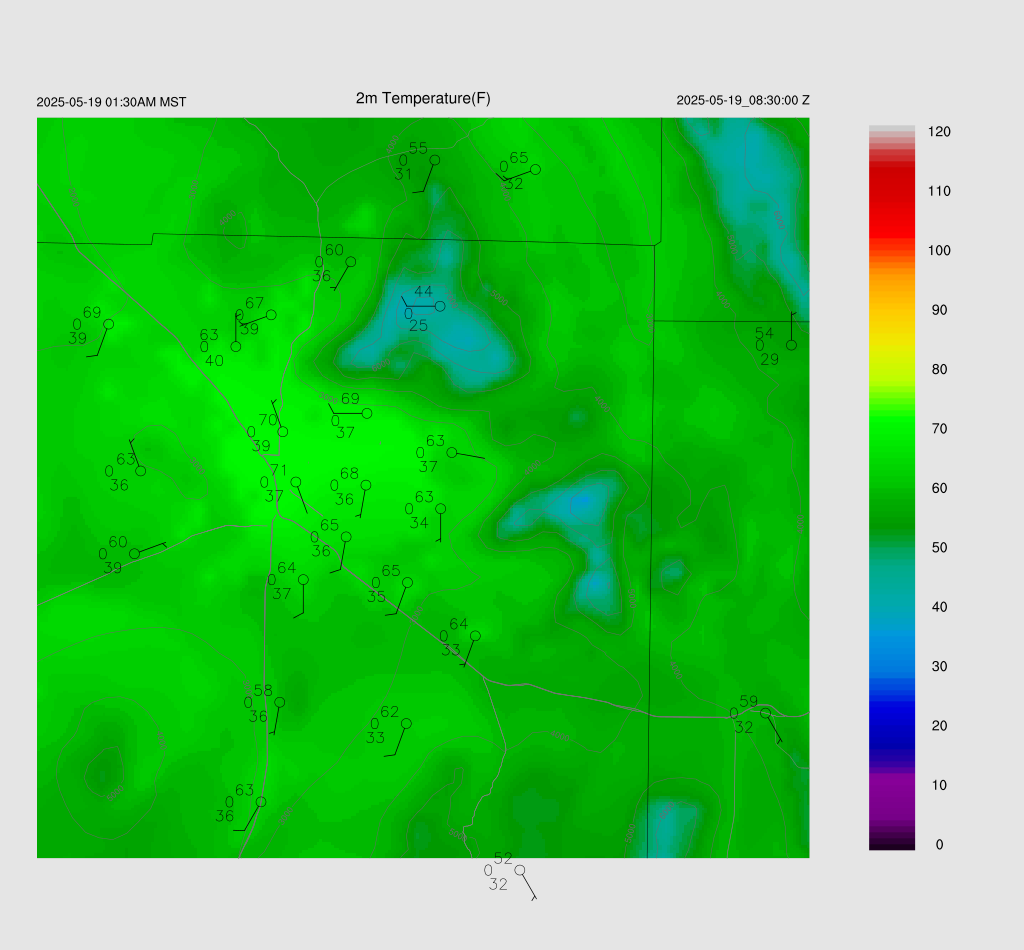The image size is (1024, 950).
Task: Click the station temperature reading 44
Action: point(423,292)
